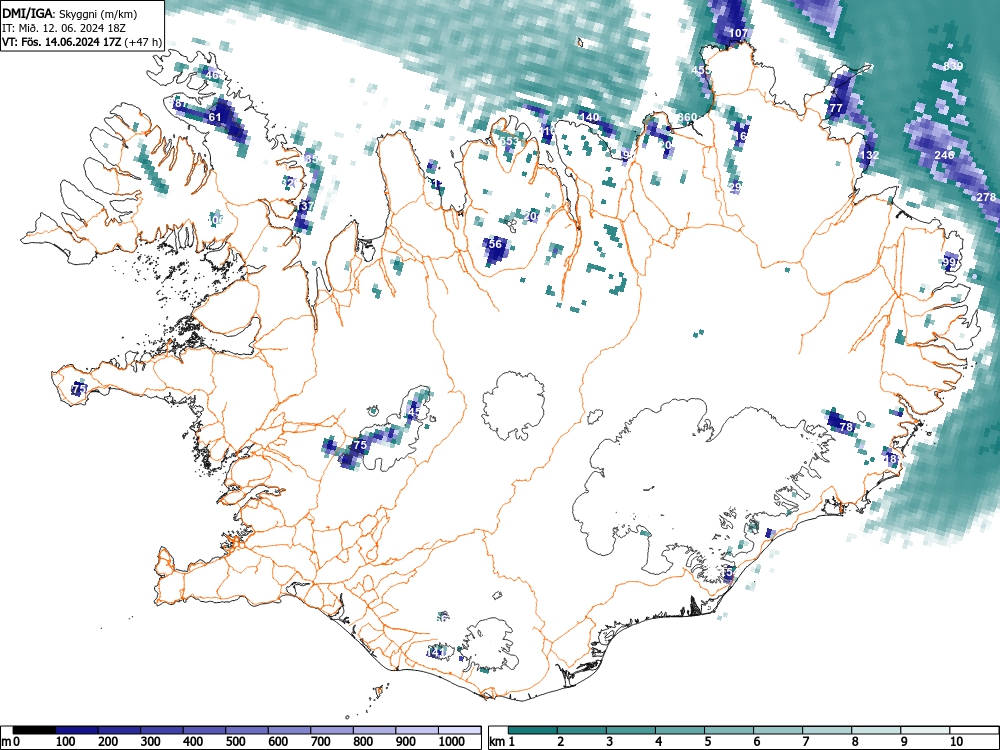Click the '99' value on the east coast
Image resolution: width=1000 pixels, height=750 pixels.
coord(950,262)
